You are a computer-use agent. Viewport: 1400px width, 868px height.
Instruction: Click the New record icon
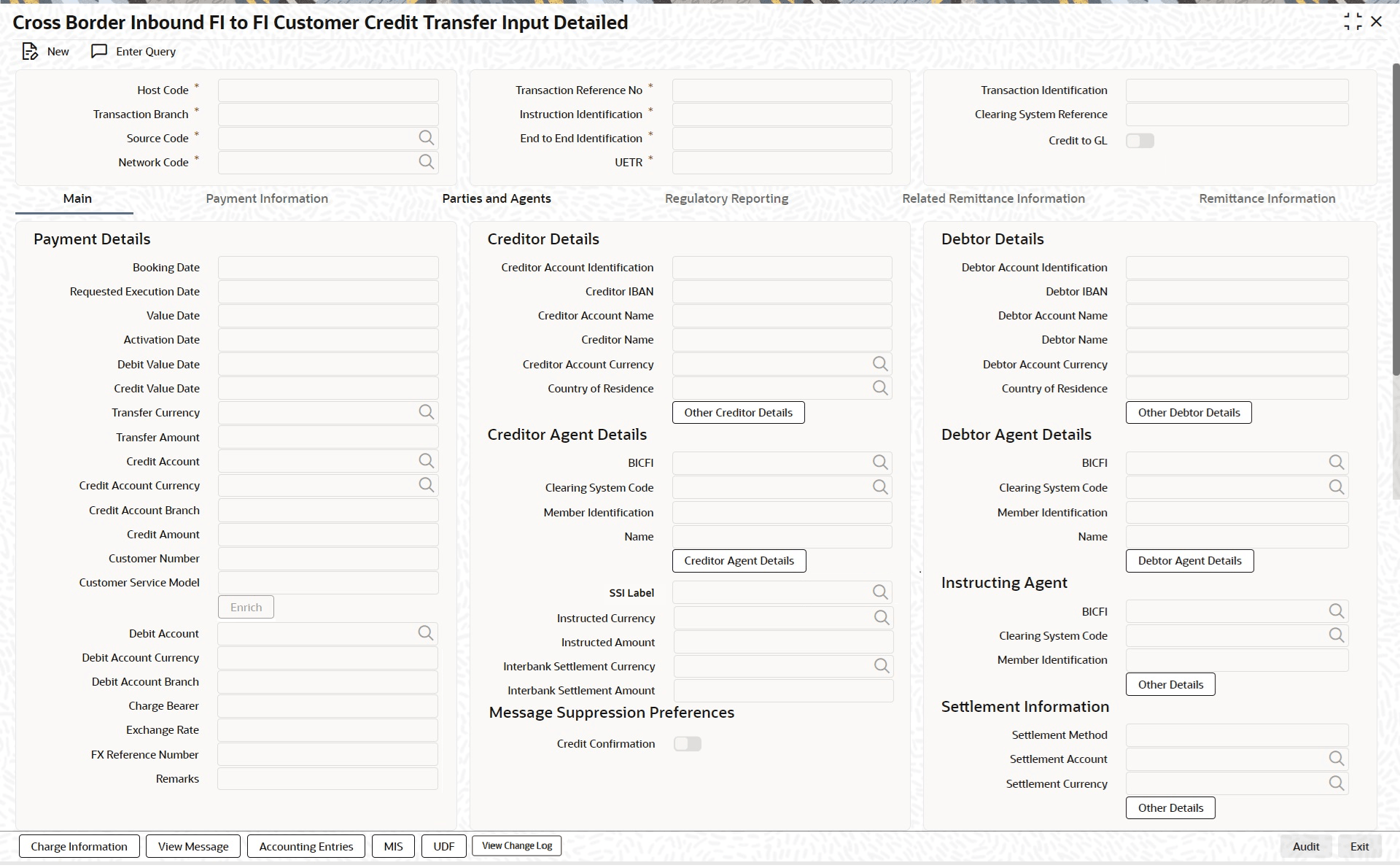pyautogui.click(x=31, y=51)
